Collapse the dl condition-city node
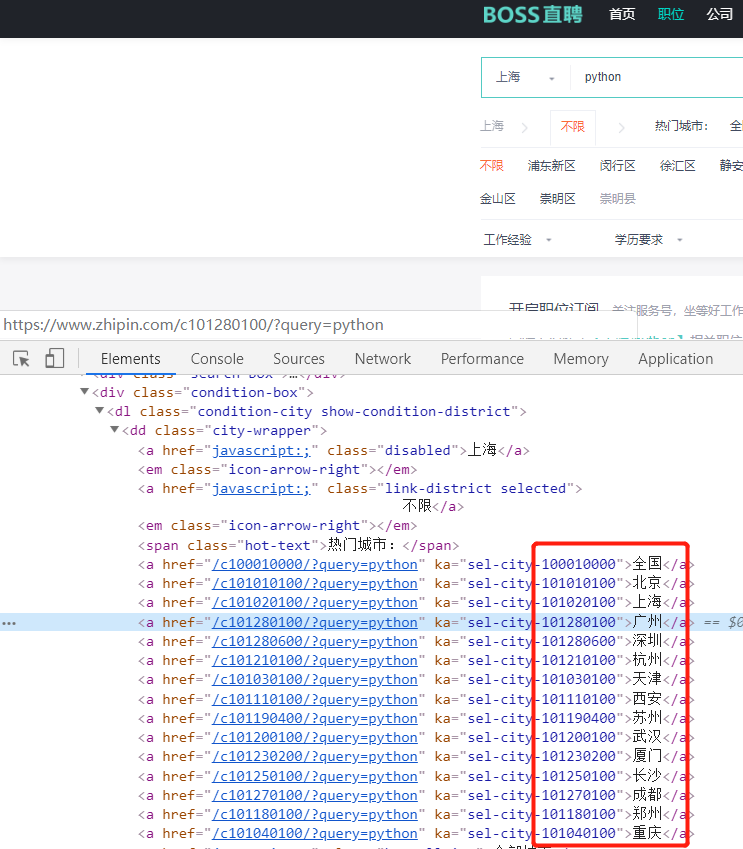 99,410
